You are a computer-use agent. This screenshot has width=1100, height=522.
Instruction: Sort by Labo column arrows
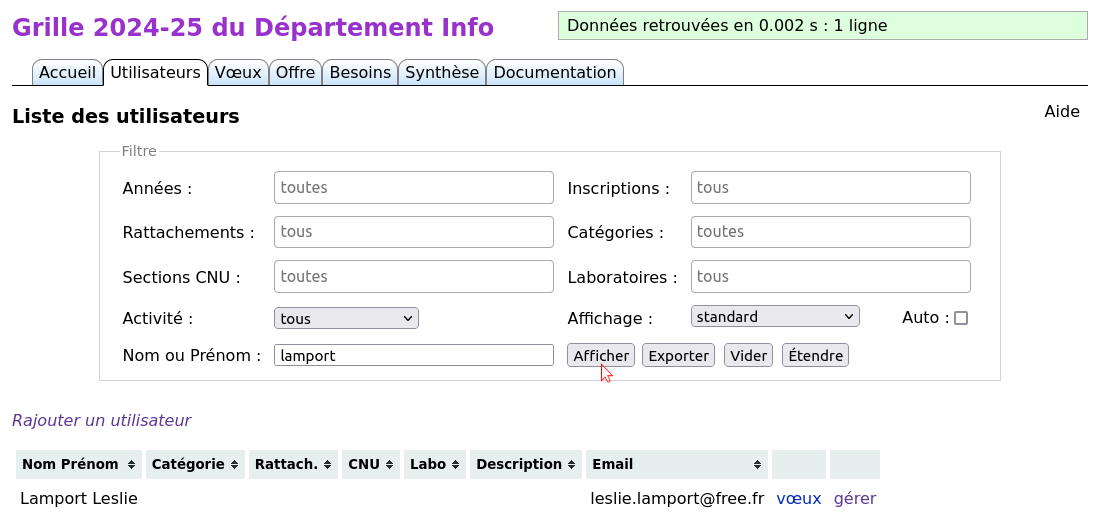point(455,464)
